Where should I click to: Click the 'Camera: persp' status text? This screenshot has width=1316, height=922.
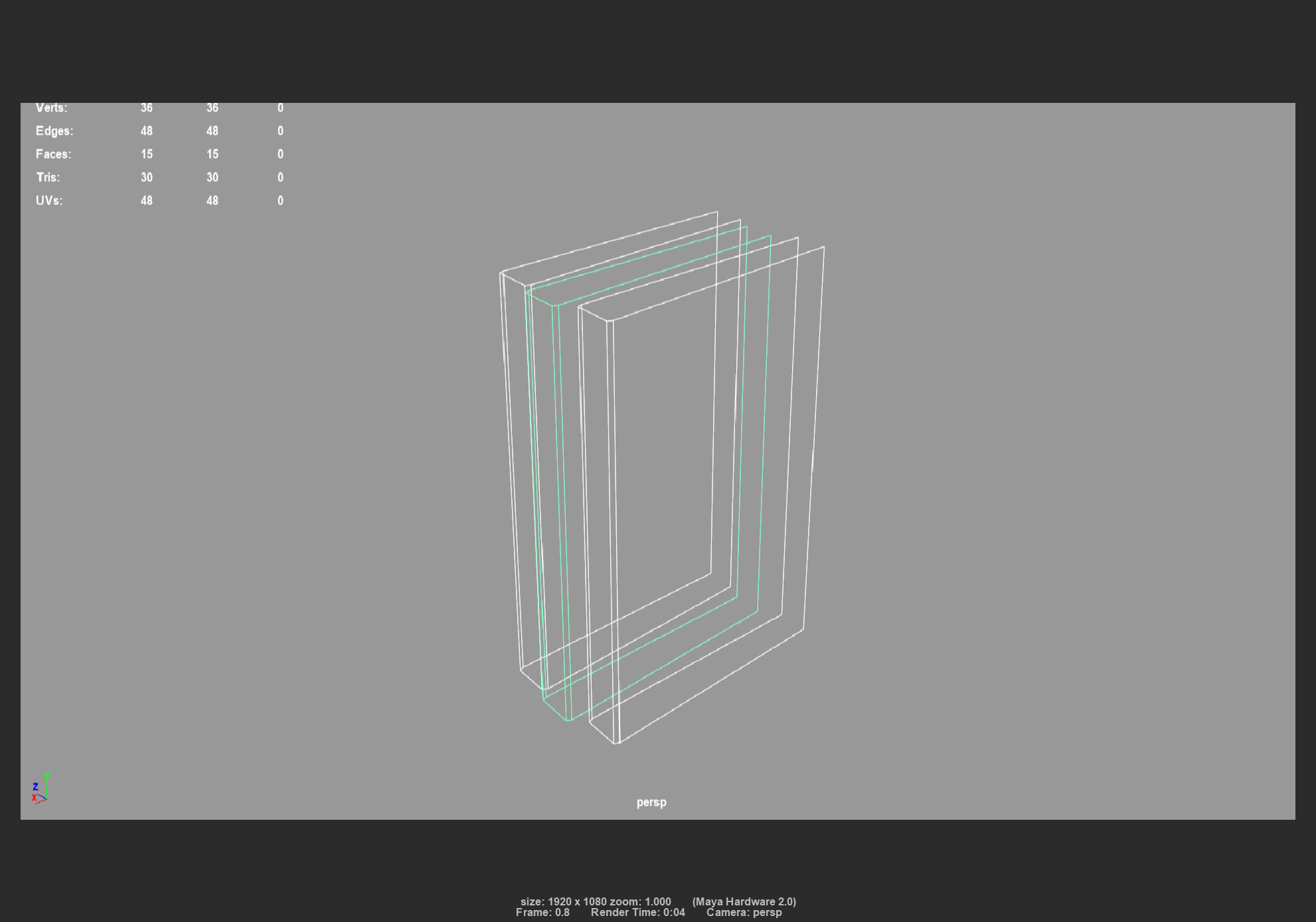pyautogui.click(x=744, y=913)
